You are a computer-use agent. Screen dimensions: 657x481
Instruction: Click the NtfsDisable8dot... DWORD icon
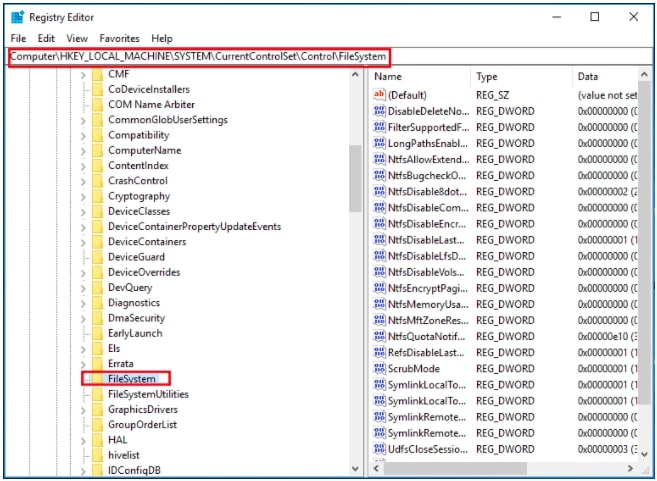coord(379,191)
